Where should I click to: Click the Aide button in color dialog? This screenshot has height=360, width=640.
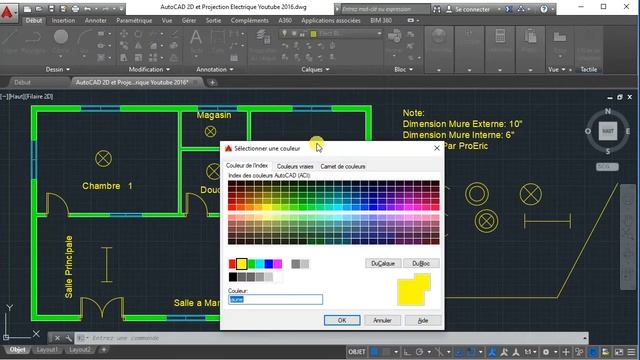pos(423,320)
